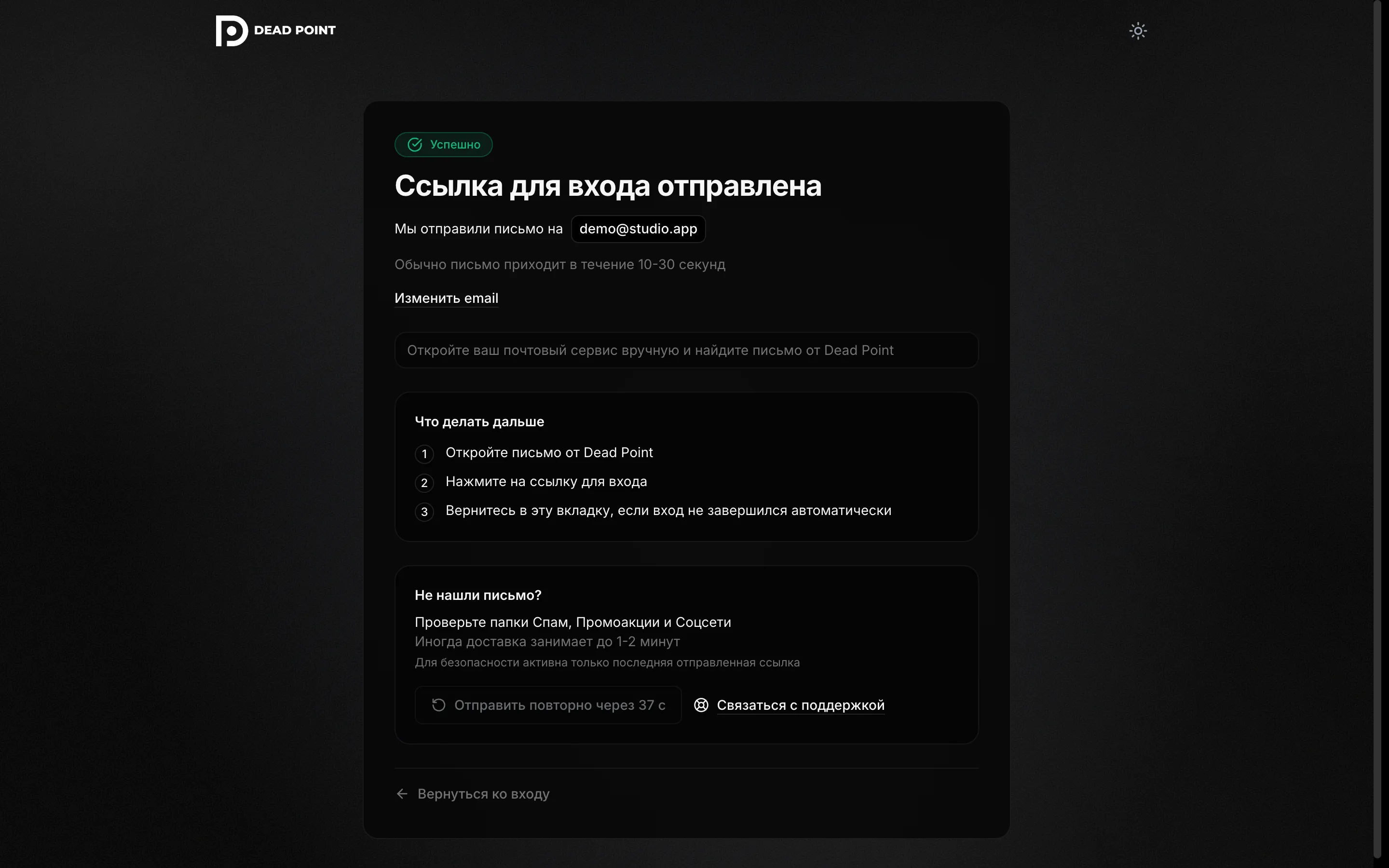Click the demo@studio.app email chip
1389x868 pixels.
click(638, 229)
